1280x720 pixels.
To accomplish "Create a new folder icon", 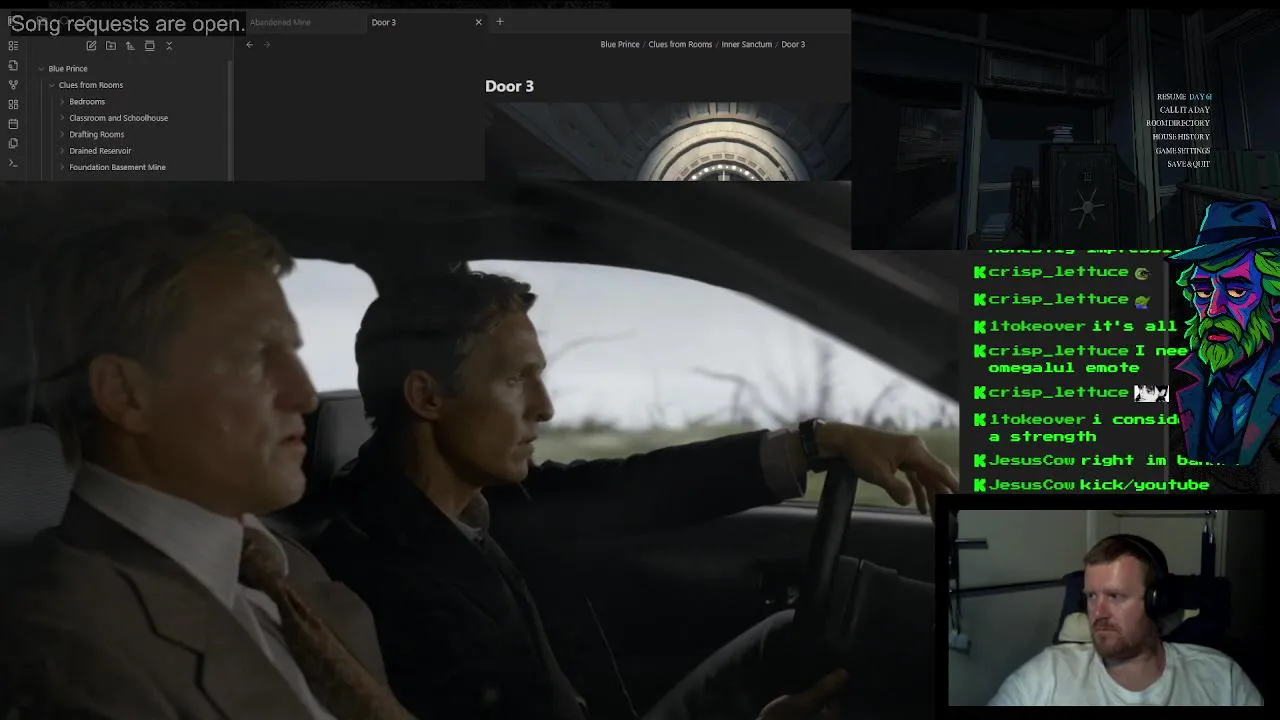I will coord(111,45).
